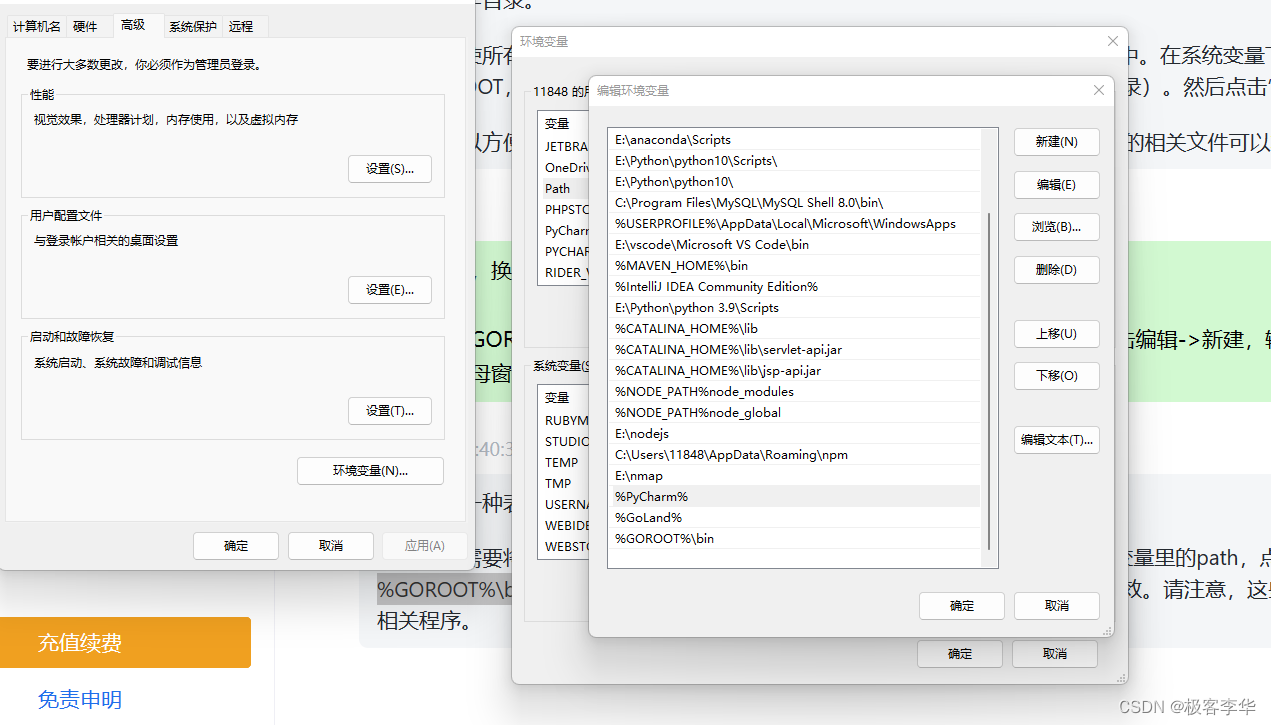Select the %MAVEN_HOME%\bin entry
This screenshot has height=725, width=1271.
click(x=794, y=266)
